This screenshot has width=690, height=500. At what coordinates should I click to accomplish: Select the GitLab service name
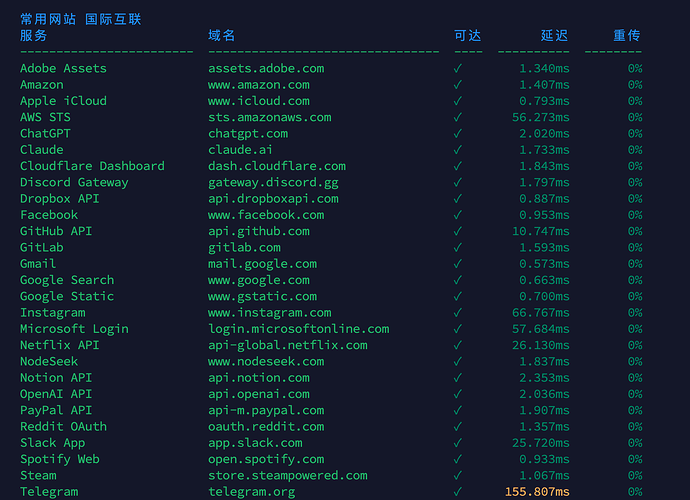tap(42, 248)
